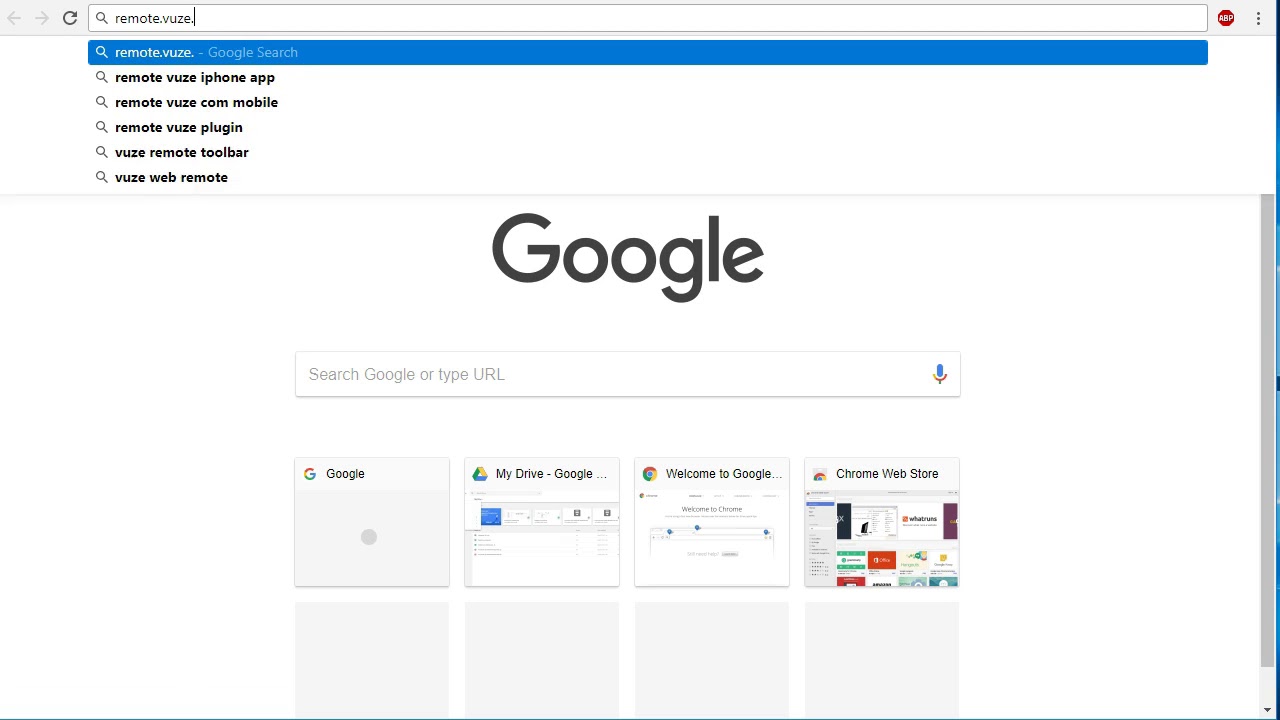Choose 'remote vuze com mobile' suggestion
This screenshot has height=720, width=1280.
click(648, 102)
